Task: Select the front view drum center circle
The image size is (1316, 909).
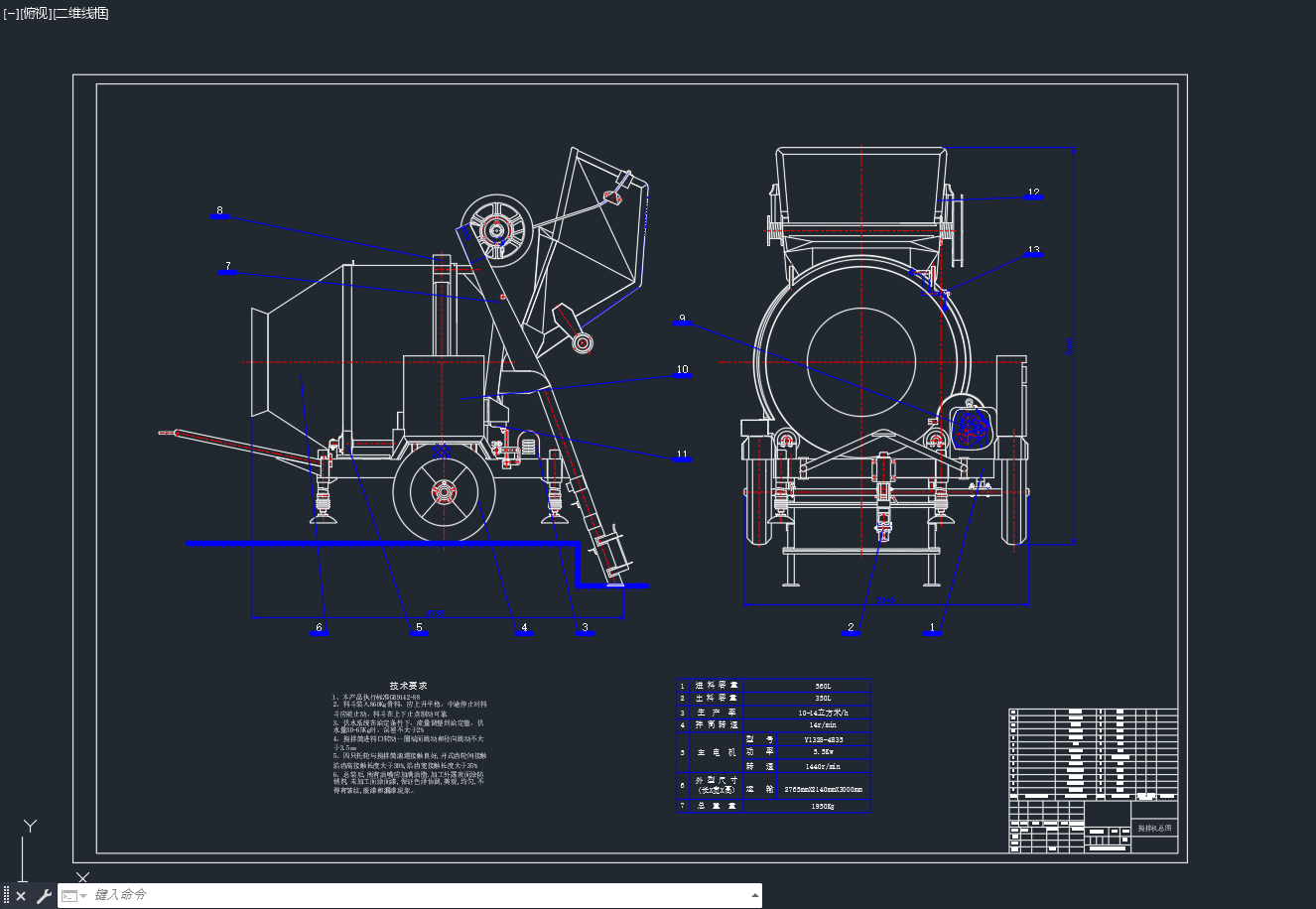Action: pyautogui.click(x=861, y=361)
